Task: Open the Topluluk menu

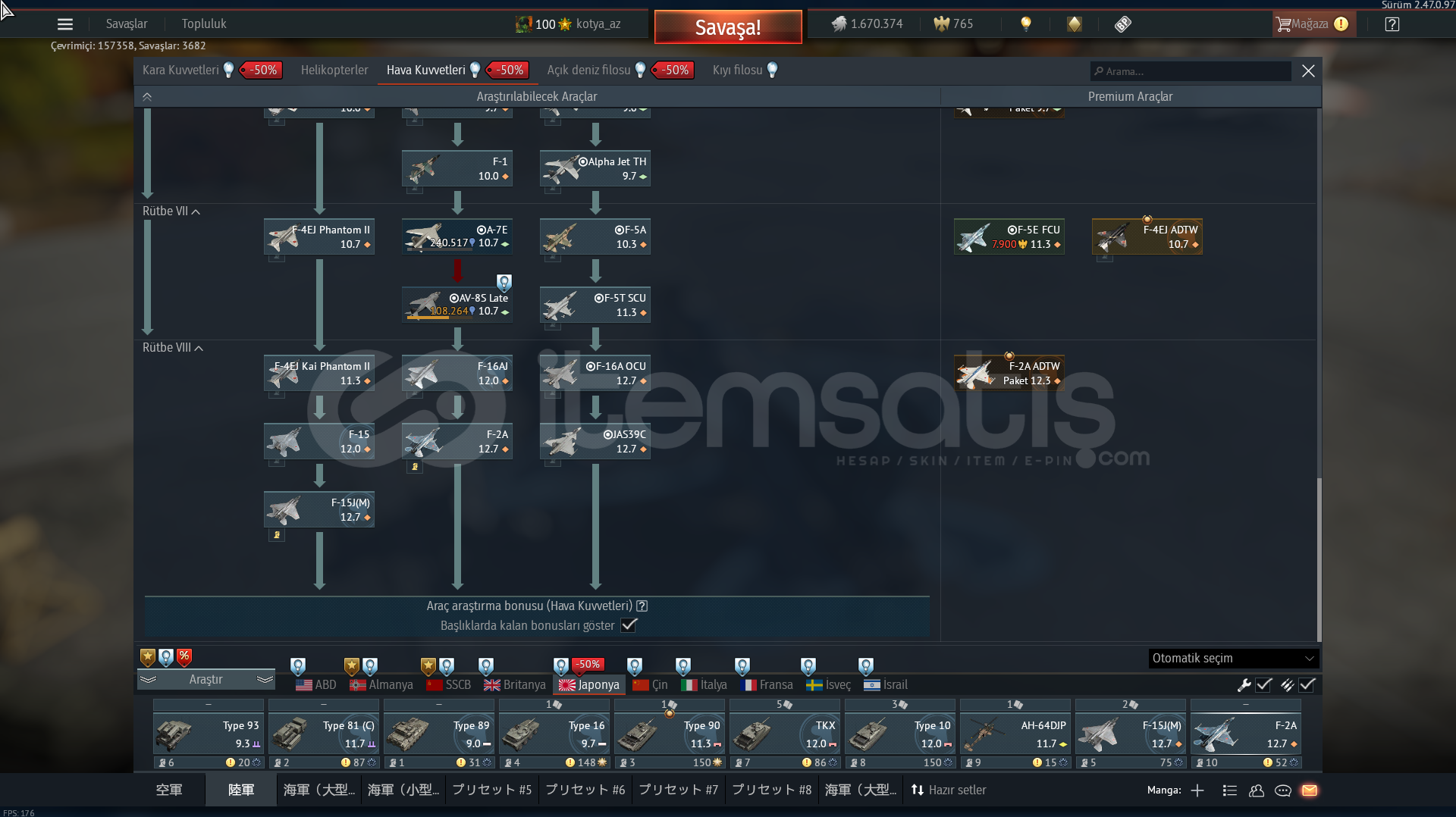Action: tap(204, 24)
